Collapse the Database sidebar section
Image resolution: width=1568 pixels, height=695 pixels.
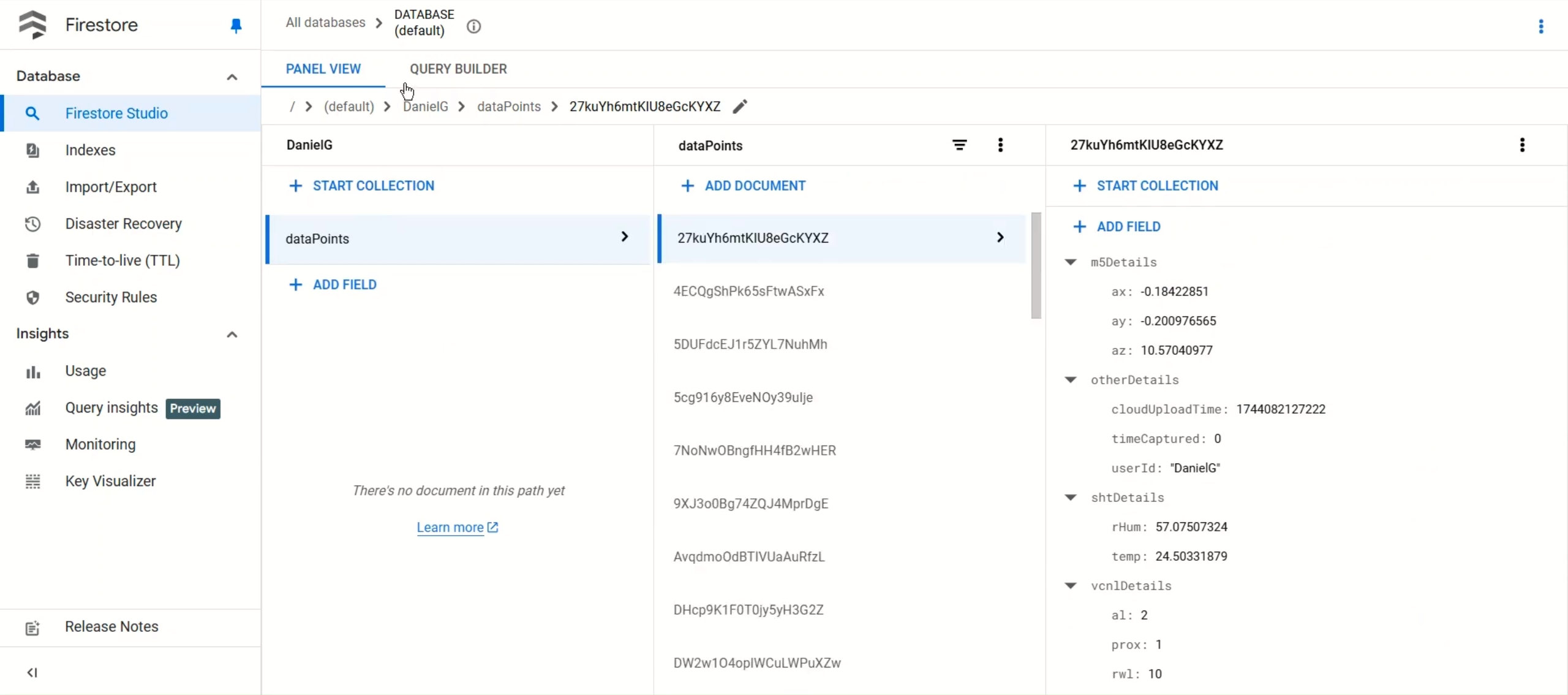(232, 77)
